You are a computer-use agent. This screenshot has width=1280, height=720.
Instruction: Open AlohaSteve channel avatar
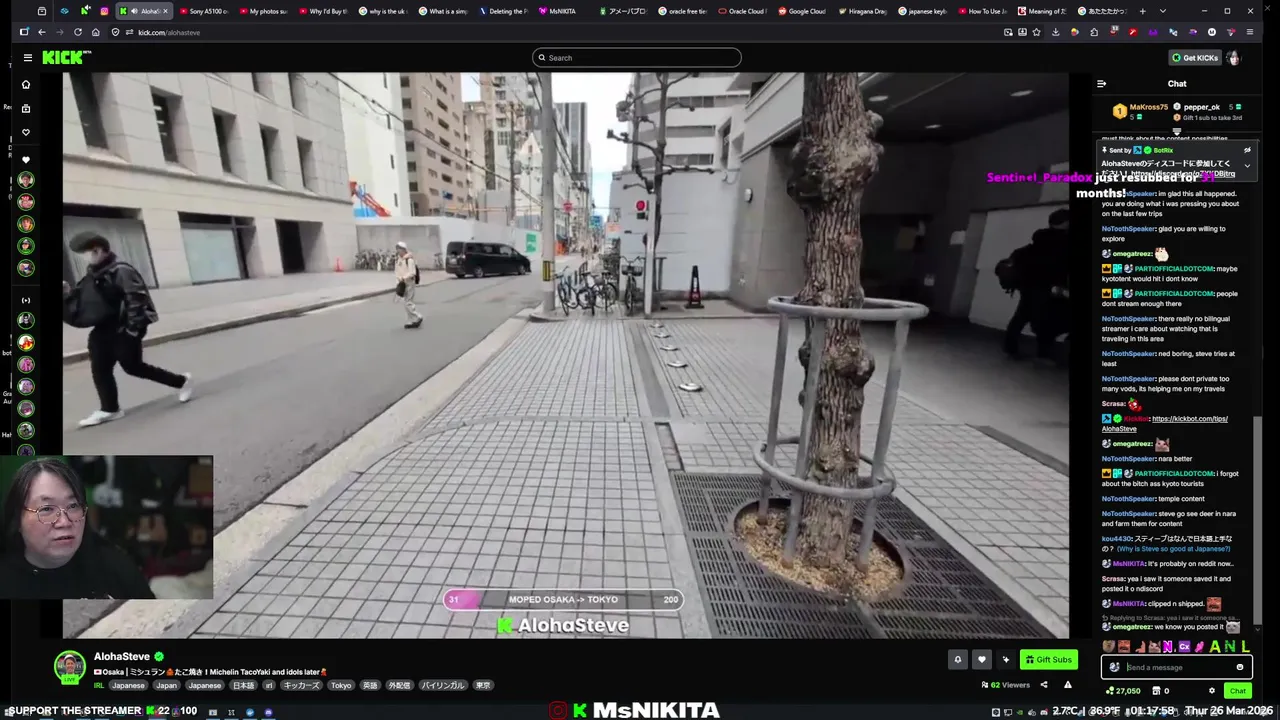(x=70, y=667)
